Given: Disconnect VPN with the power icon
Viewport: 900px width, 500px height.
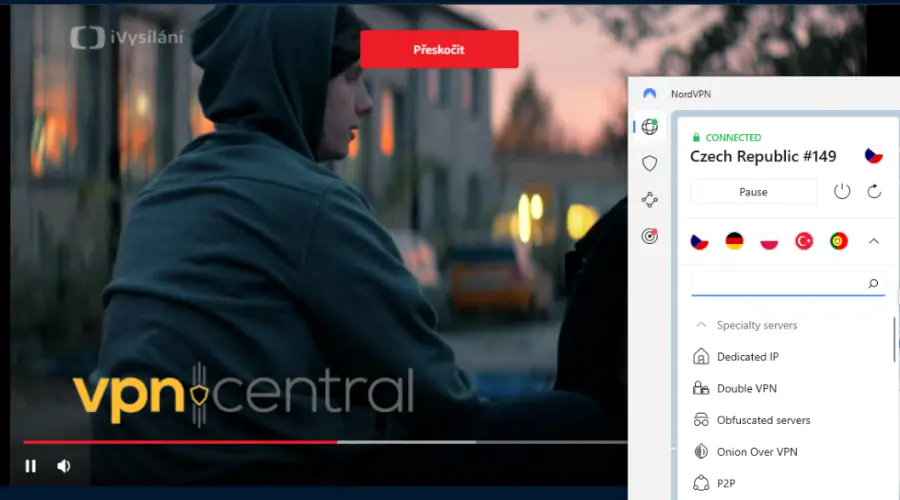Looking at the screenshot, I should pos(841,191).
